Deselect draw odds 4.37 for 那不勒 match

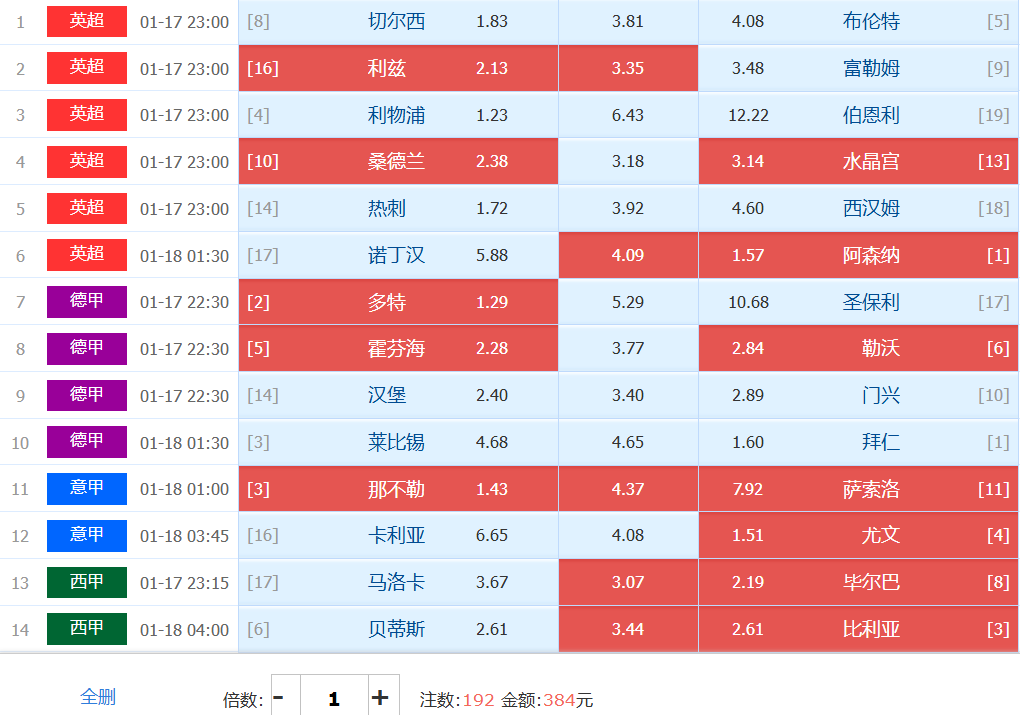pos(628,489)
